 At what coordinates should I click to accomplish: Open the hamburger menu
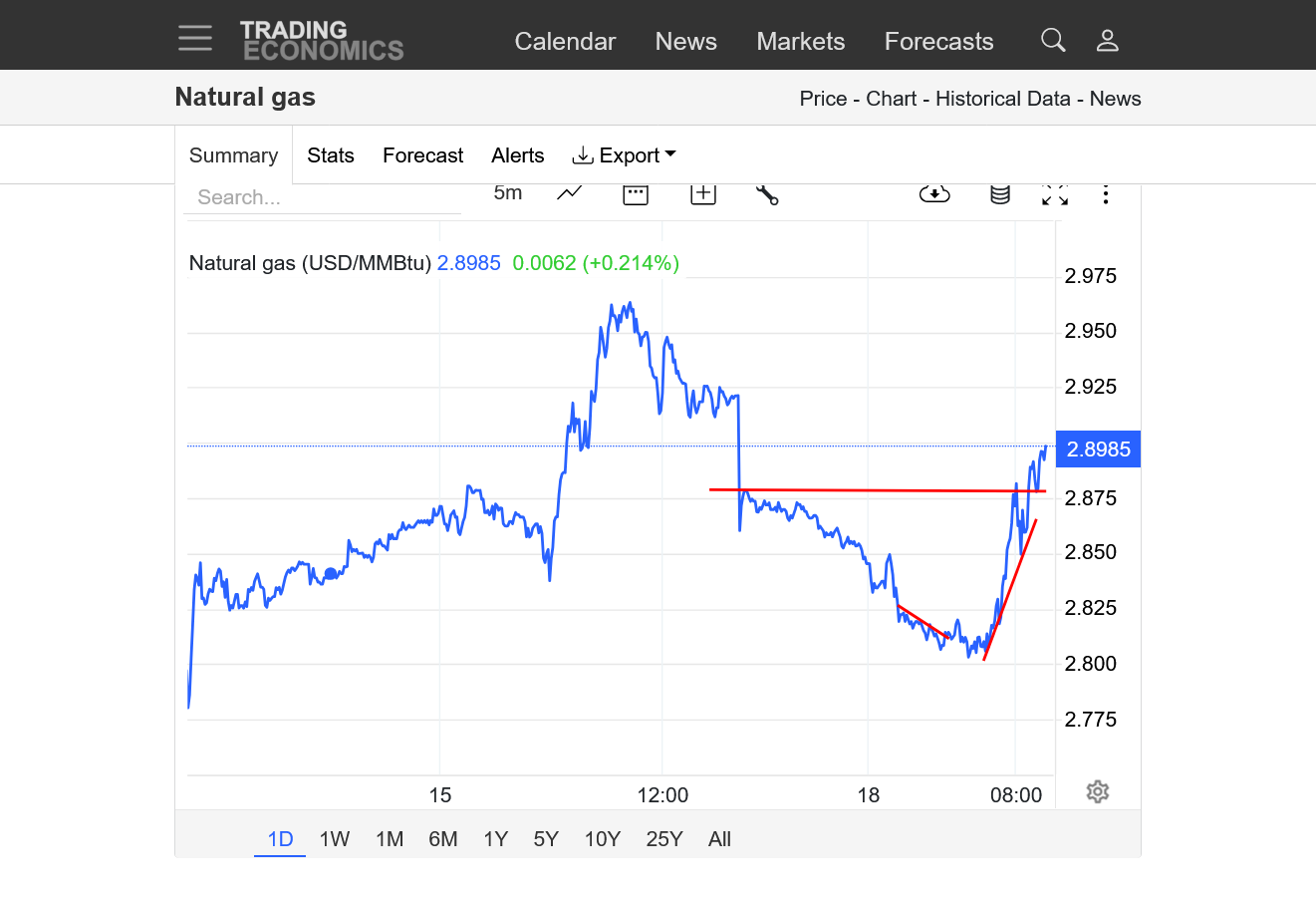point(195,39)
